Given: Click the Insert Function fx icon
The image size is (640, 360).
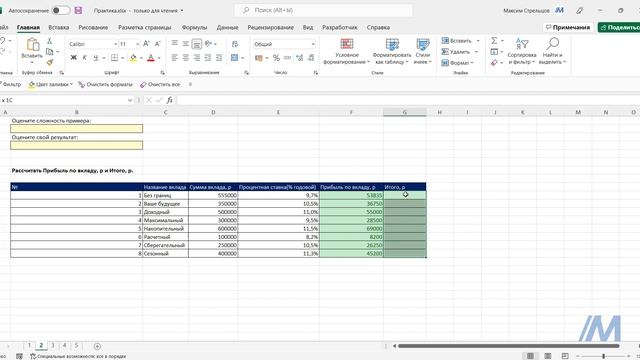Looking at the screenshot, I should pyautogui.click(x=169, y=100).
